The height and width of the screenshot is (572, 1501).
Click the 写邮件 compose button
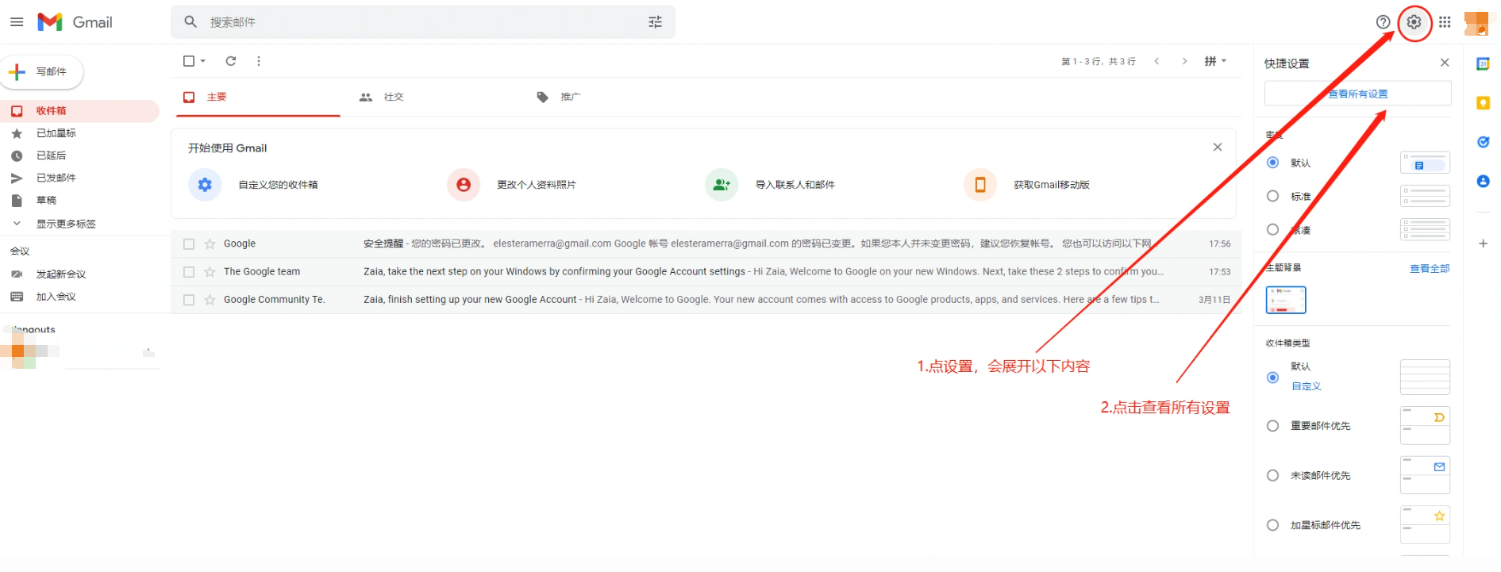point(42,72)
